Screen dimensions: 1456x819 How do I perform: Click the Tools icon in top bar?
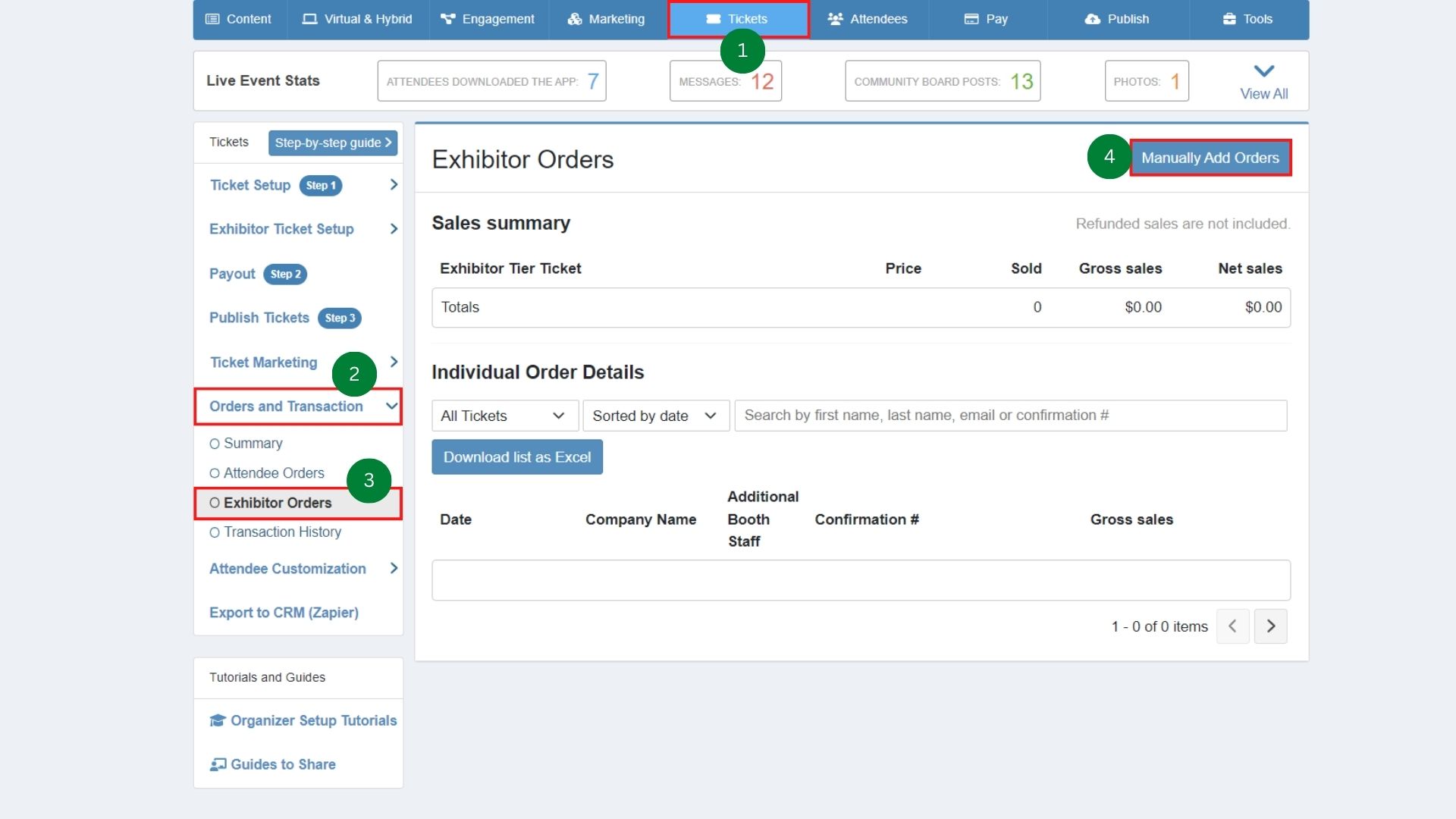1228,19
